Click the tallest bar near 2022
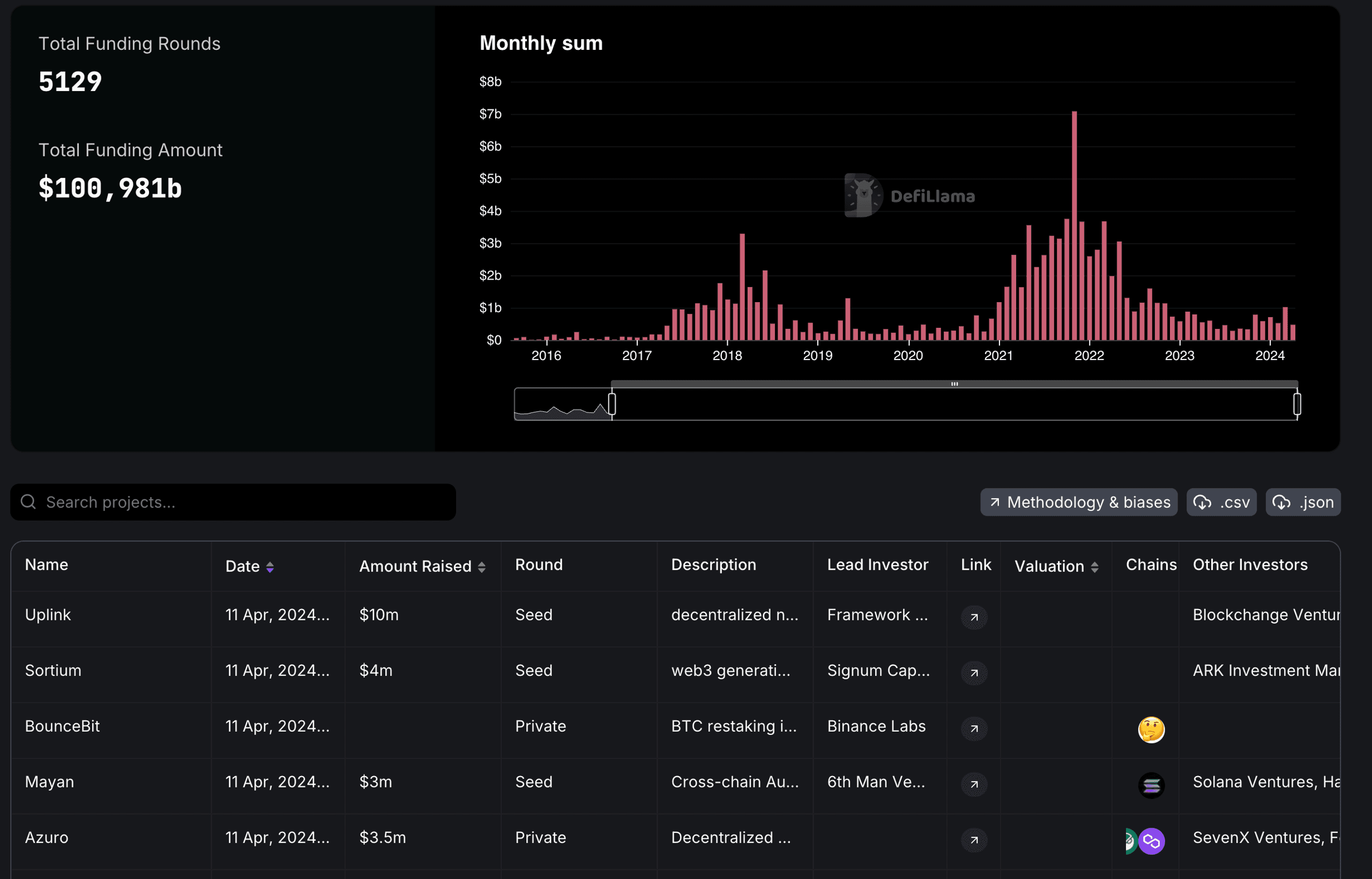Image resolution: width=1372 pixels, height=879 pixels. click(x=1074, y=226)
